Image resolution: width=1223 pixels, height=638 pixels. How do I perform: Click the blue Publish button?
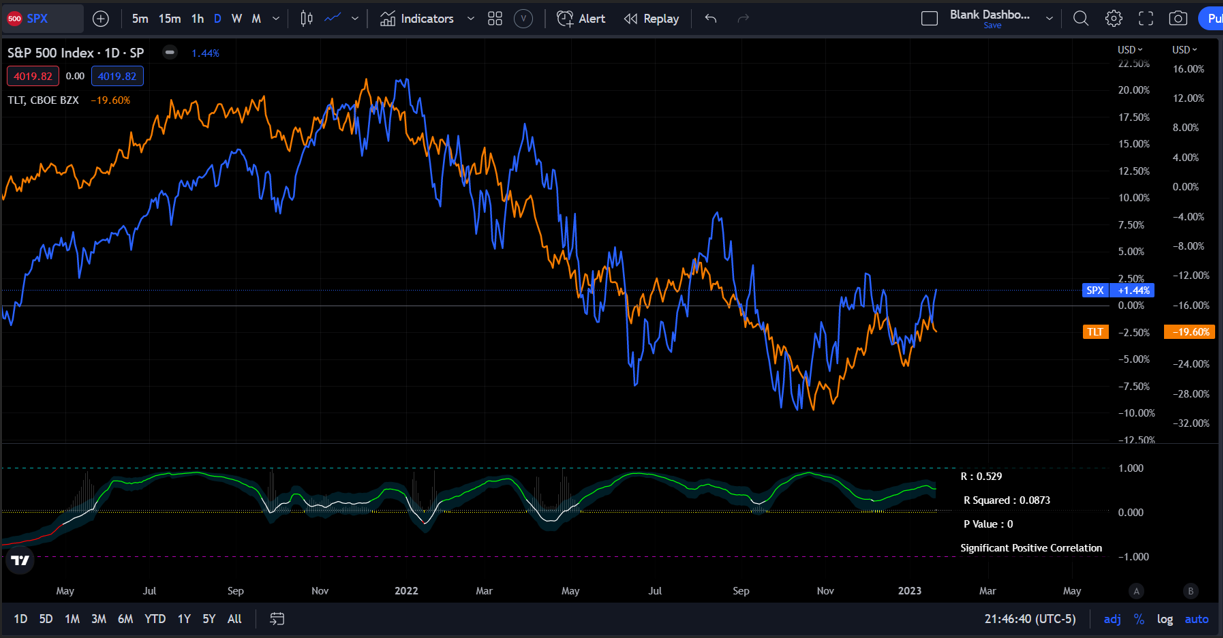coord(1210,18)
